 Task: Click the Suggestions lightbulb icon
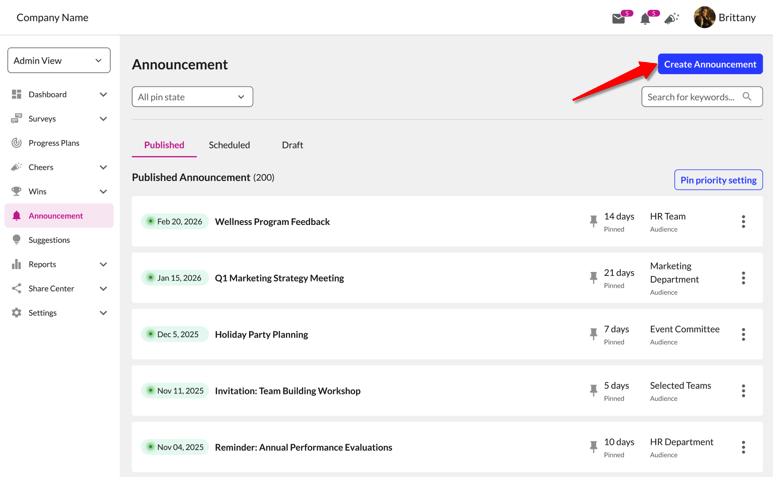[16, 239]
